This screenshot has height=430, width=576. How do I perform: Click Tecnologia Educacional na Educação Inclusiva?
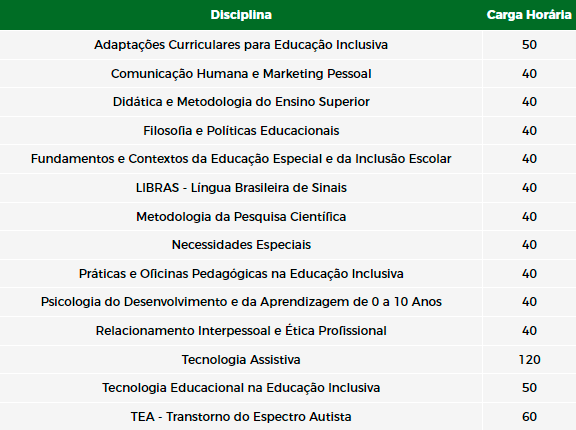(x=241, y=388)
